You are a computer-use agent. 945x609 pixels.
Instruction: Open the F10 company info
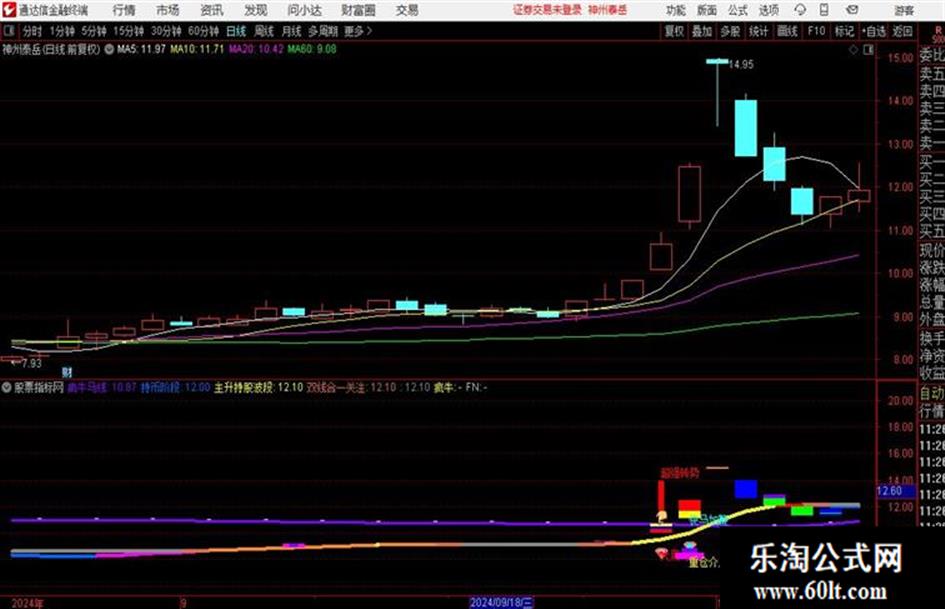point(817,31)
